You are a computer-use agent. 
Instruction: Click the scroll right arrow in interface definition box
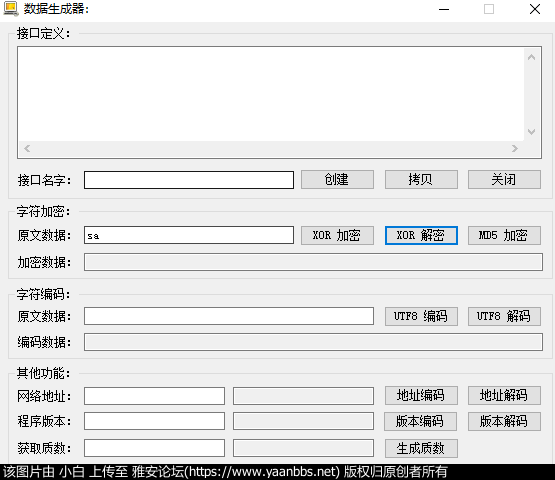pyautogui.click(x=515, y=148)
